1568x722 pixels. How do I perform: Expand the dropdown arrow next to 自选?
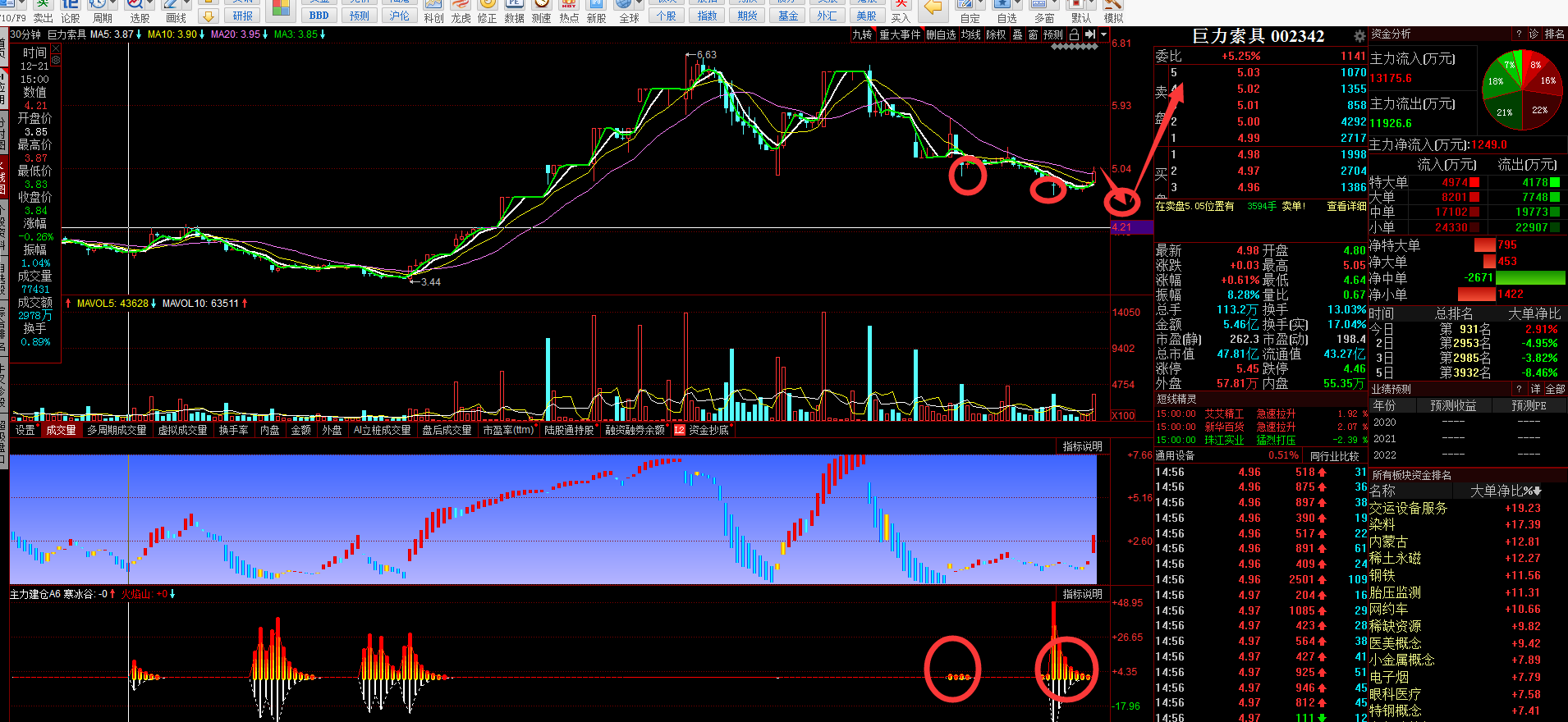coord(1017,5)
